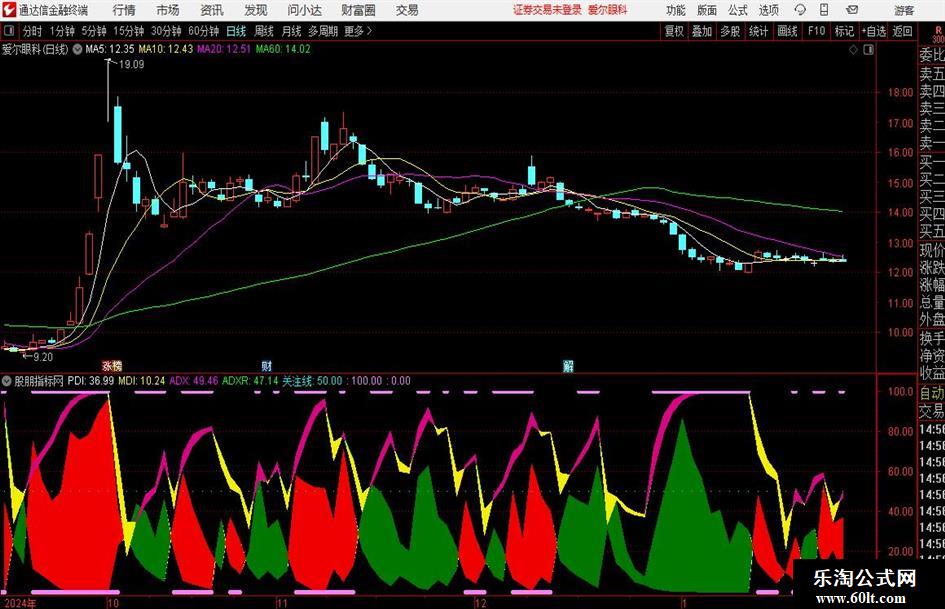The width and height of the screenshot is (945, 609).
Task: Switch to the 1分钟 period tab
Action: [x=61, y=31]
